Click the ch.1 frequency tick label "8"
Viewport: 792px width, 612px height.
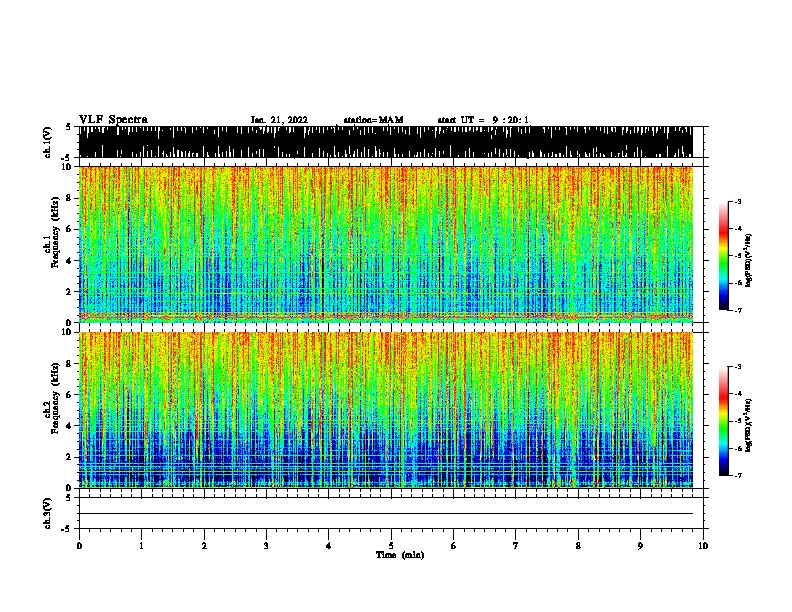68,198
